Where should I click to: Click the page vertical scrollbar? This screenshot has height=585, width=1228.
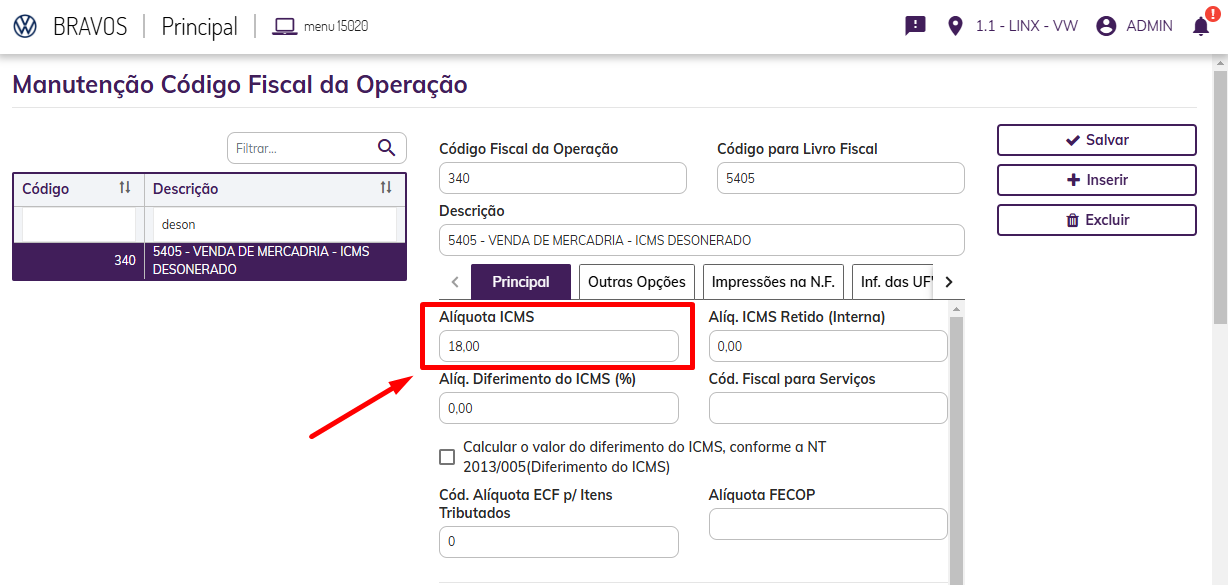tap(1220, 195)
